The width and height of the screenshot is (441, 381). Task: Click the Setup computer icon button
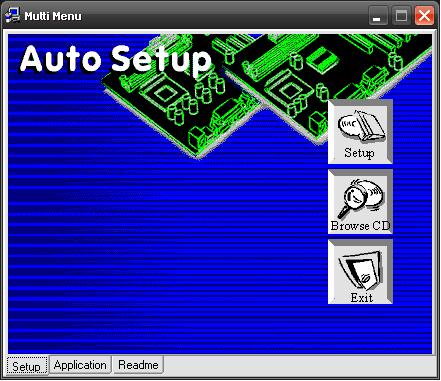pos(360,132)
